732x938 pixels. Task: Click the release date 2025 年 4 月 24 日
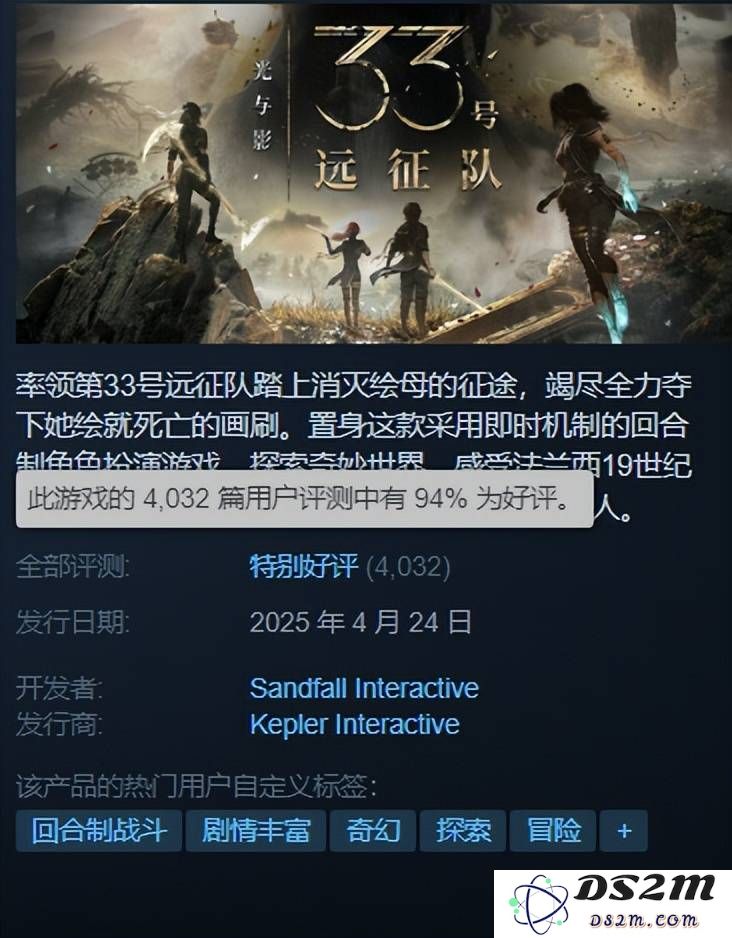click(x=361, y=622)
